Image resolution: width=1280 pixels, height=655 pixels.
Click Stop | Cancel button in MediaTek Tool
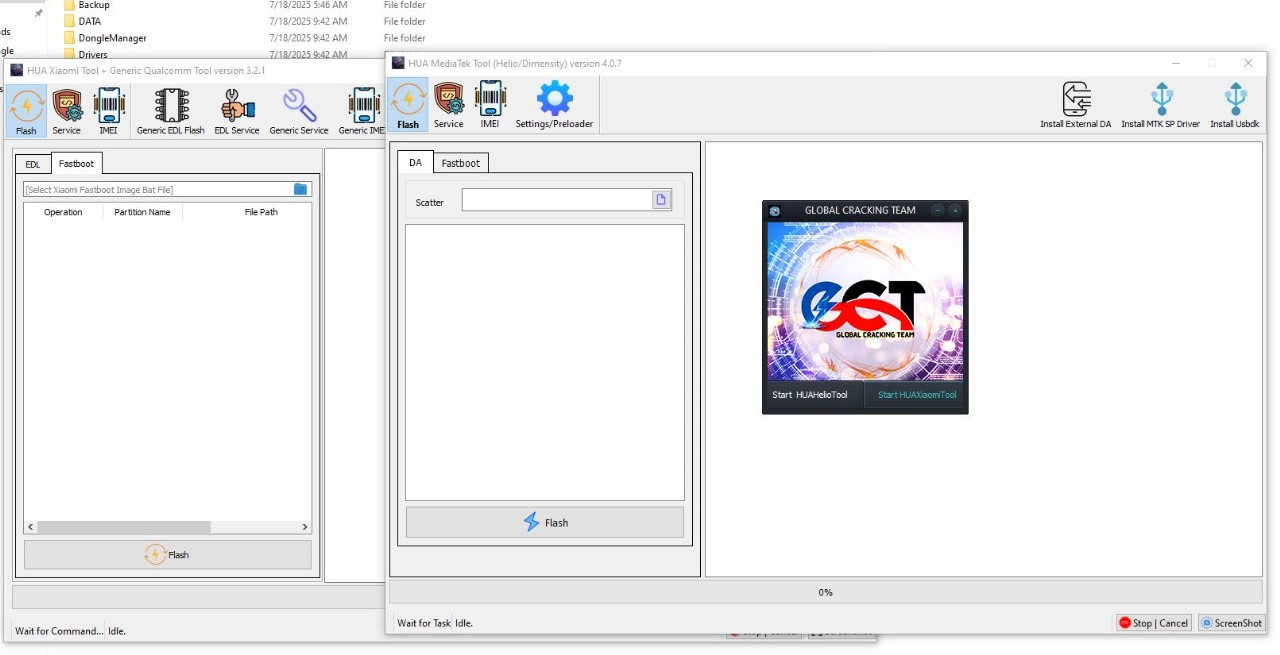click(x=1154, y=623)
